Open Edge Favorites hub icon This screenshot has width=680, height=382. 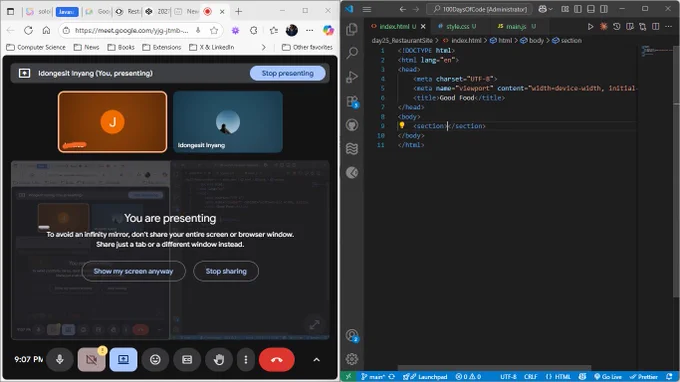(274, 30)
